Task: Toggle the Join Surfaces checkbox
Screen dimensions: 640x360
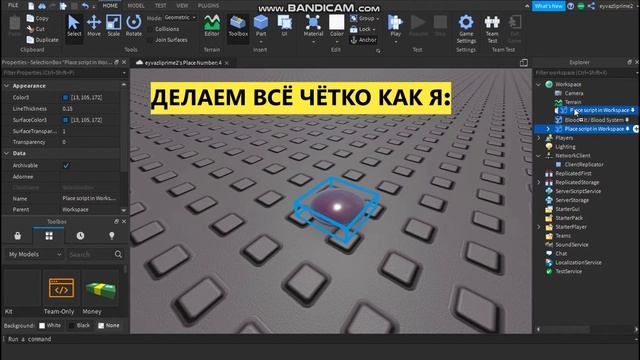Action: pyautogui.click(x=150, y=40)
